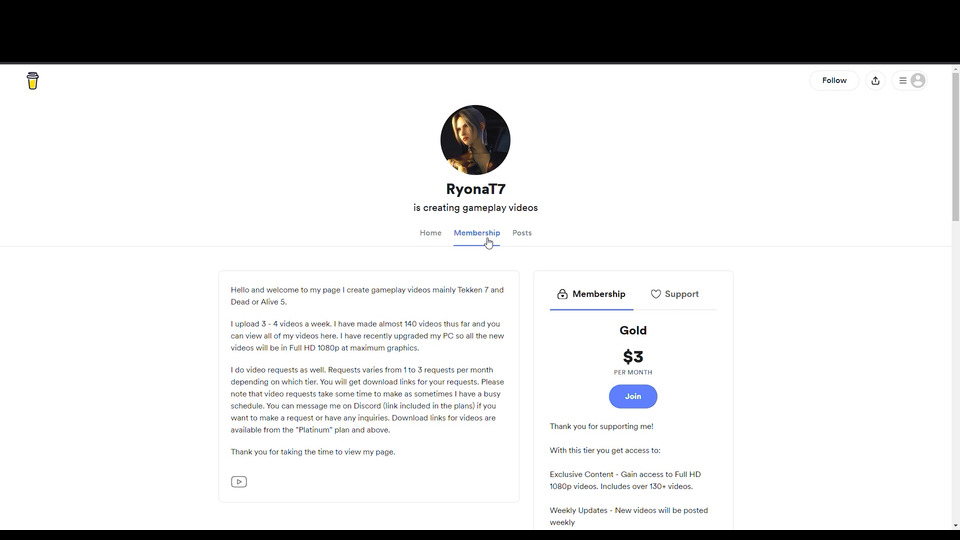This screenshot has height=540, width=960.
Task: Open RyonaT7 profile picture
Action: [475, 140]
